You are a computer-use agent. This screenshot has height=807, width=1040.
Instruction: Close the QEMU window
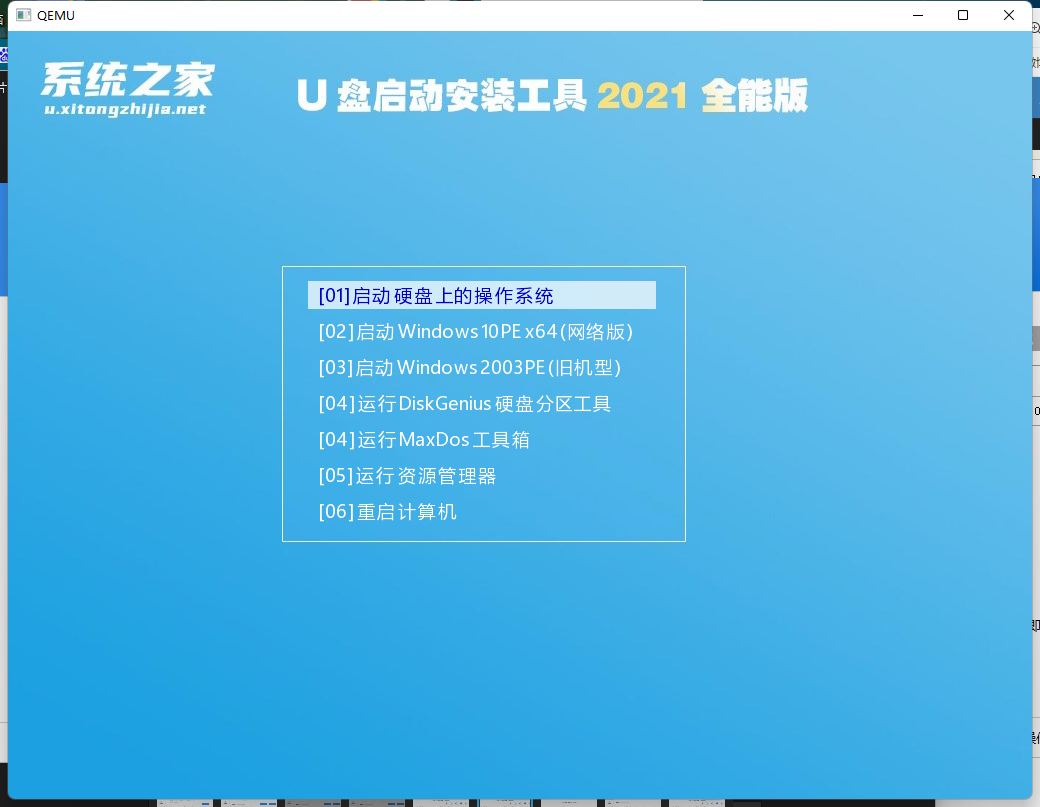point(1009,15)
